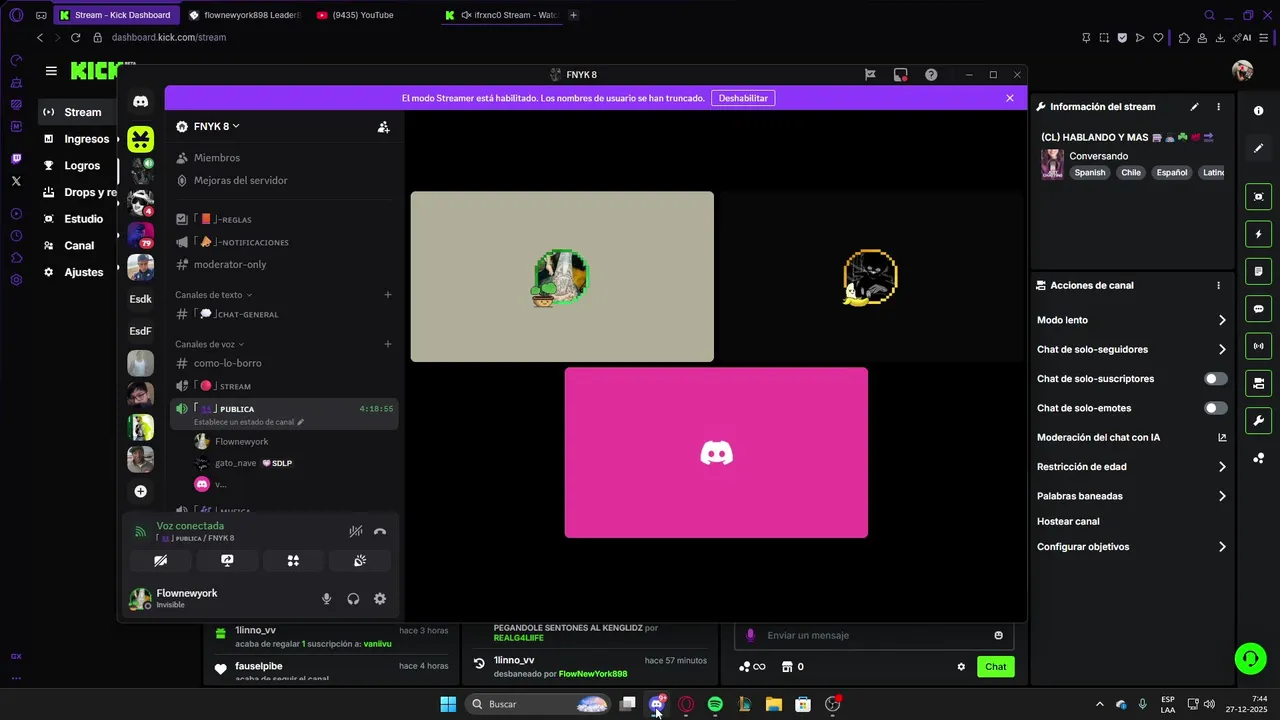Click info icon in Kick right rail
This screenshot has width=1280, height=720.
click(x=1259, y=111)
